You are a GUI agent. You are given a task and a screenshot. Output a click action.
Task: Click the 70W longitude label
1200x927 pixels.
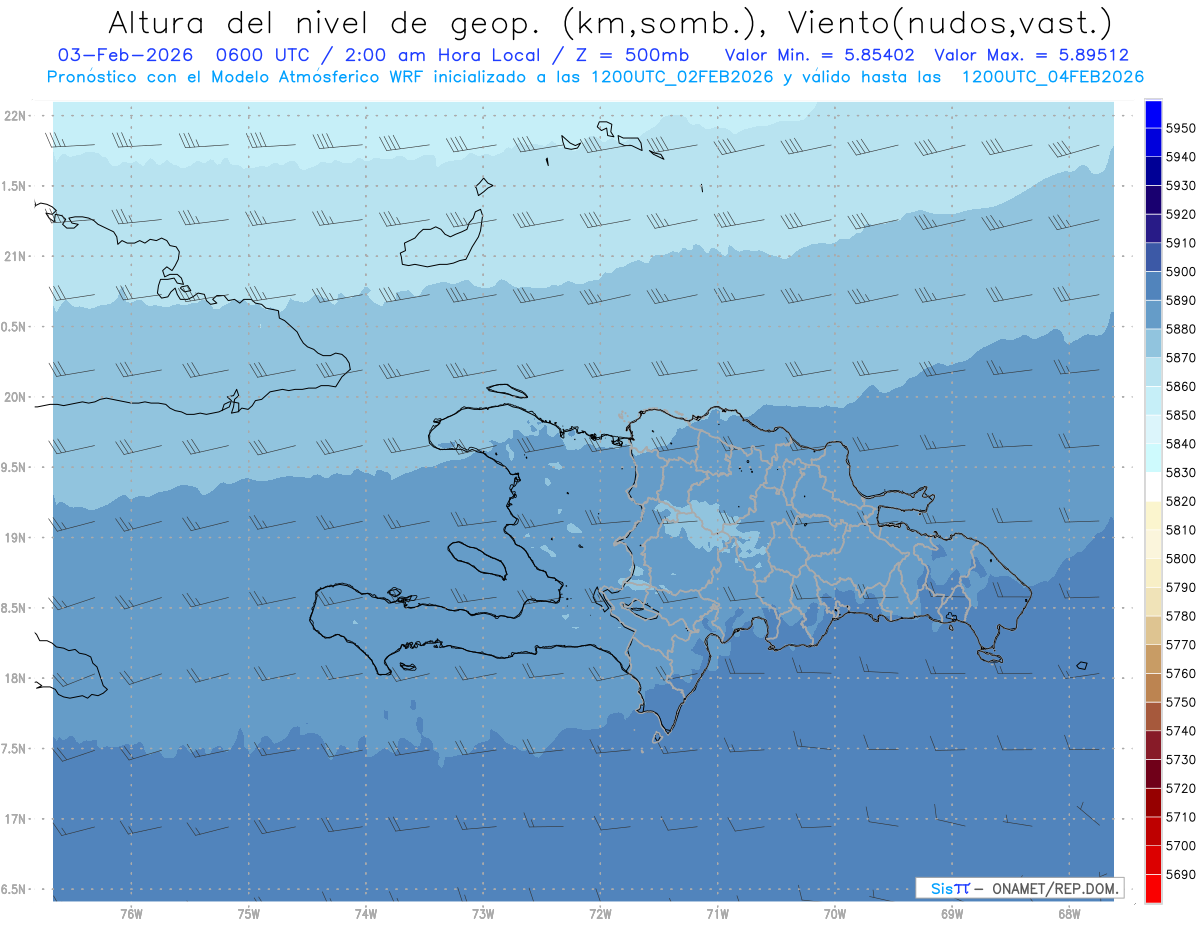pos(835,914)
